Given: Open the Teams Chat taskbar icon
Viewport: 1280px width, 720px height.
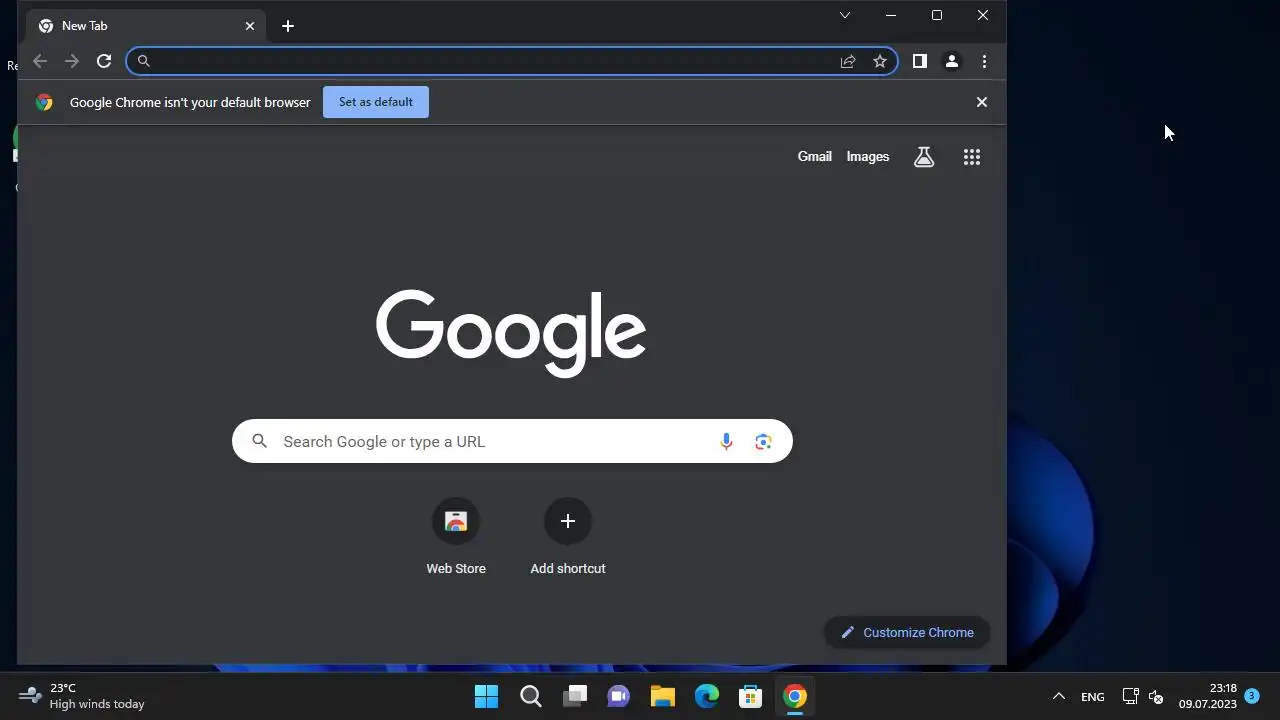Looking at the screenshot, I should [x=619, y=697].
